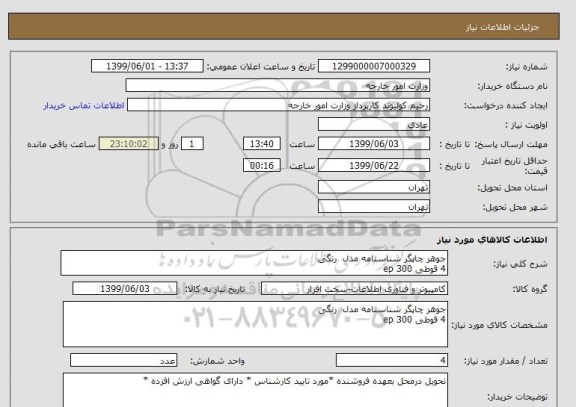Select the deadline time field 13:40
Viewport: 576px width, 407px height.
(262, 144)
